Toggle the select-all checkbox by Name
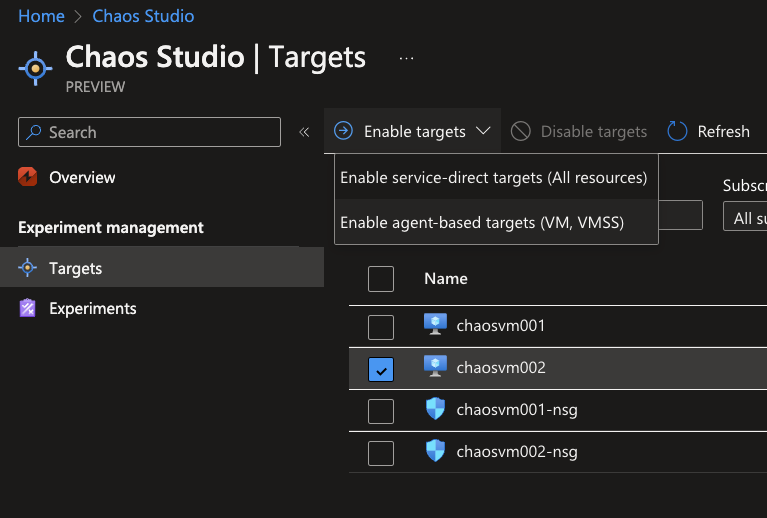Image resolution: width=767 pixels, height=518 pixels. click(x=381, y=279)
